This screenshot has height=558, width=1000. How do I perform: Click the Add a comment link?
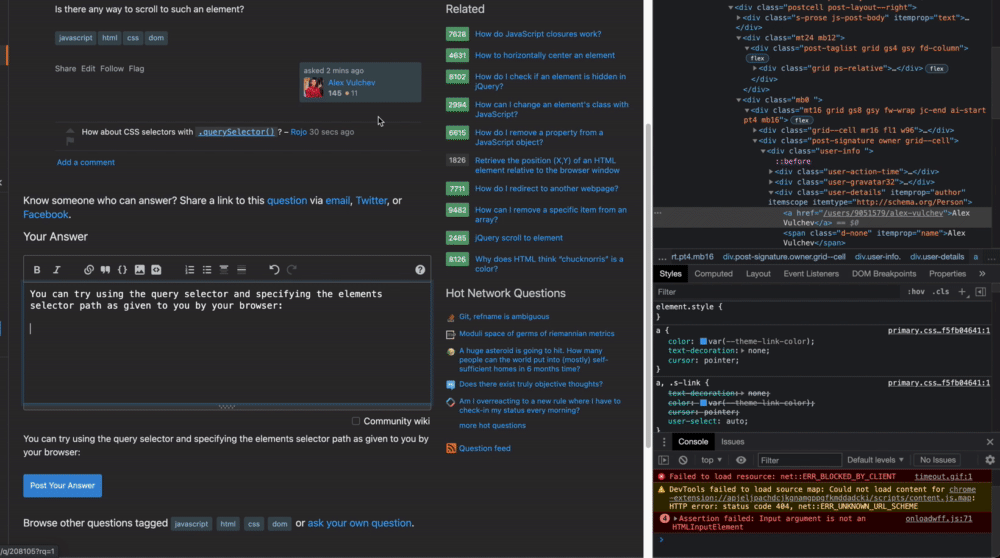click(x=85, y=163)
